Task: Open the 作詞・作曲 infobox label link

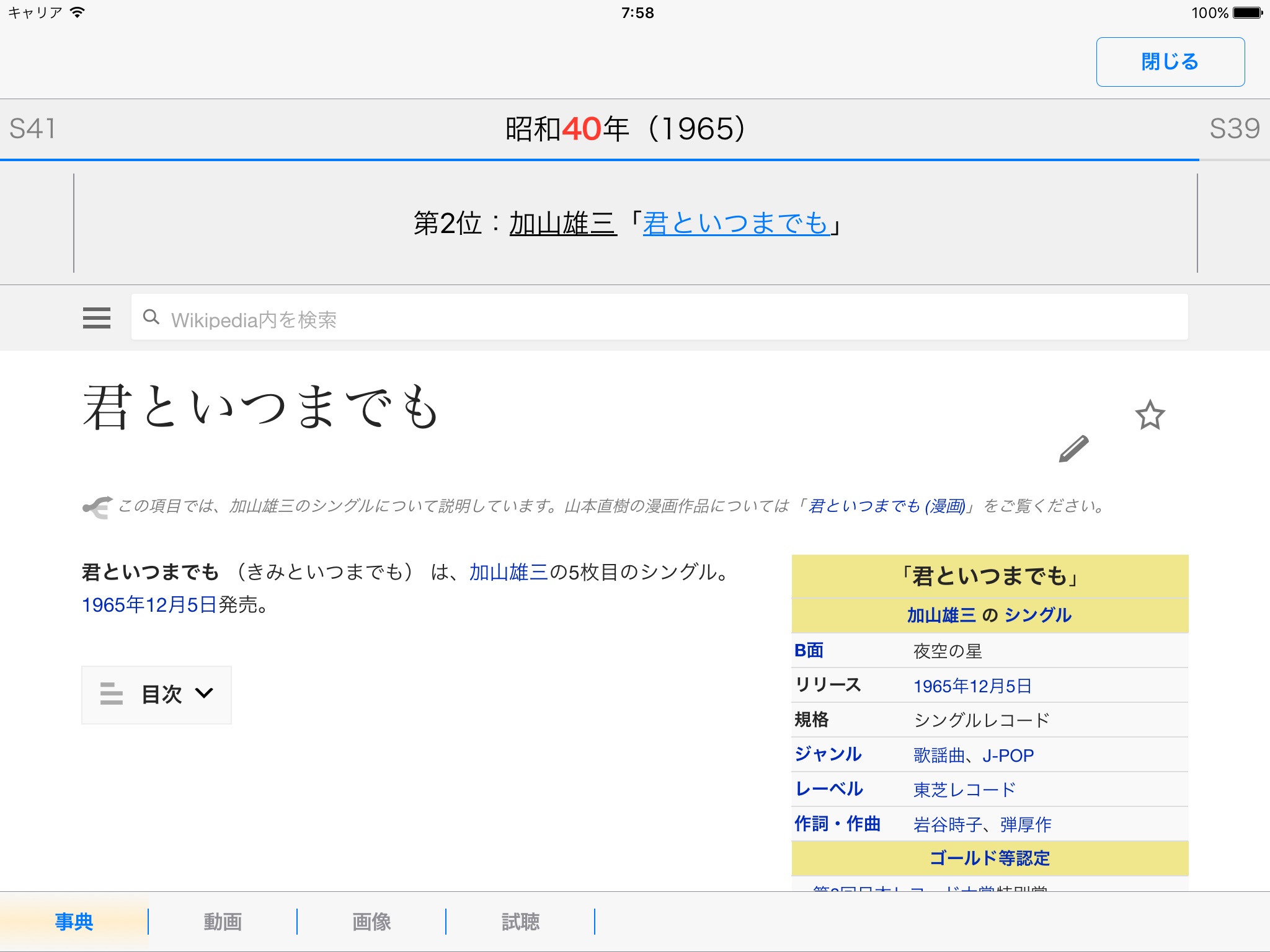Action: click(x=838, y=824)
